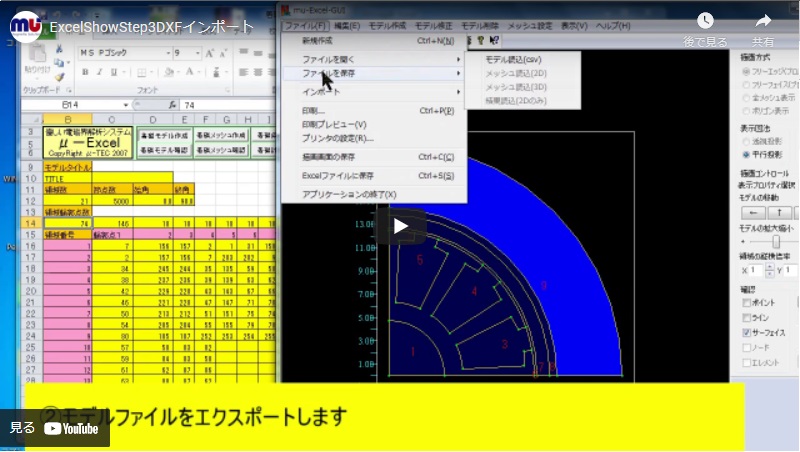Expand the インポート submenu
This screenshot has width=800, height=452.
[x=374, y=92]
